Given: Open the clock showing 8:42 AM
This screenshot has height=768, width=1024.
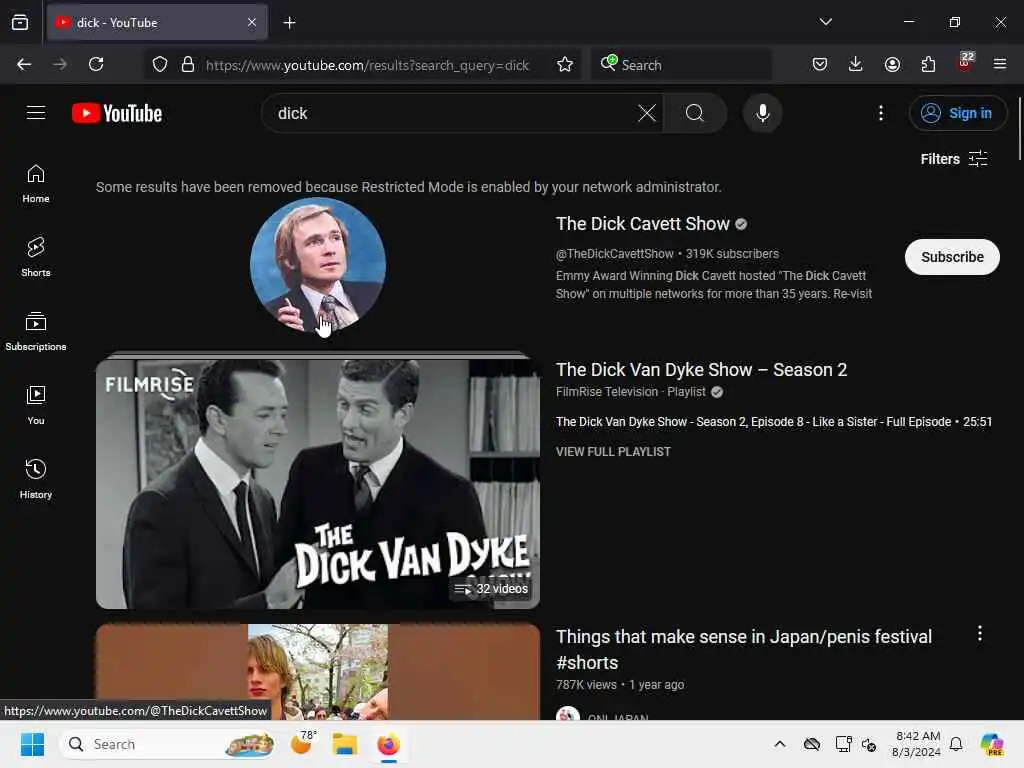Looking at the screenshot, I should (x=916, y=744).
